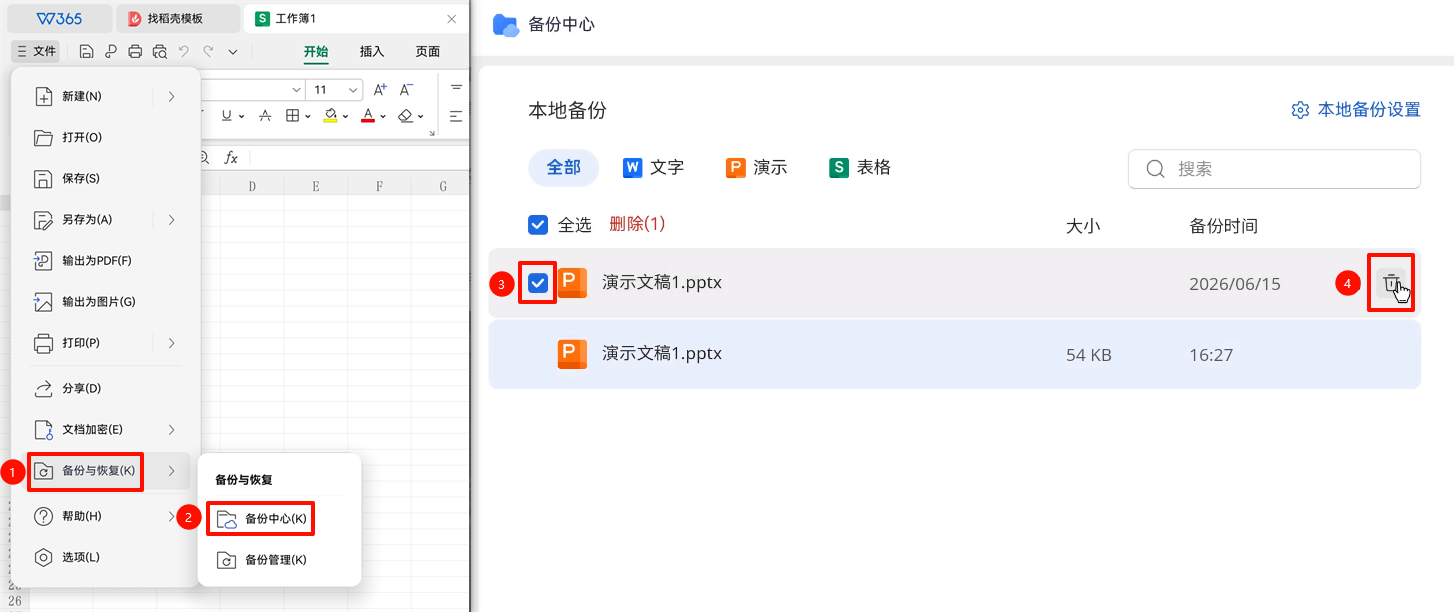Viewport: 1454px width, 612px height.
Task: Click the fx insert function icon
Action: (x=231, y=157)
